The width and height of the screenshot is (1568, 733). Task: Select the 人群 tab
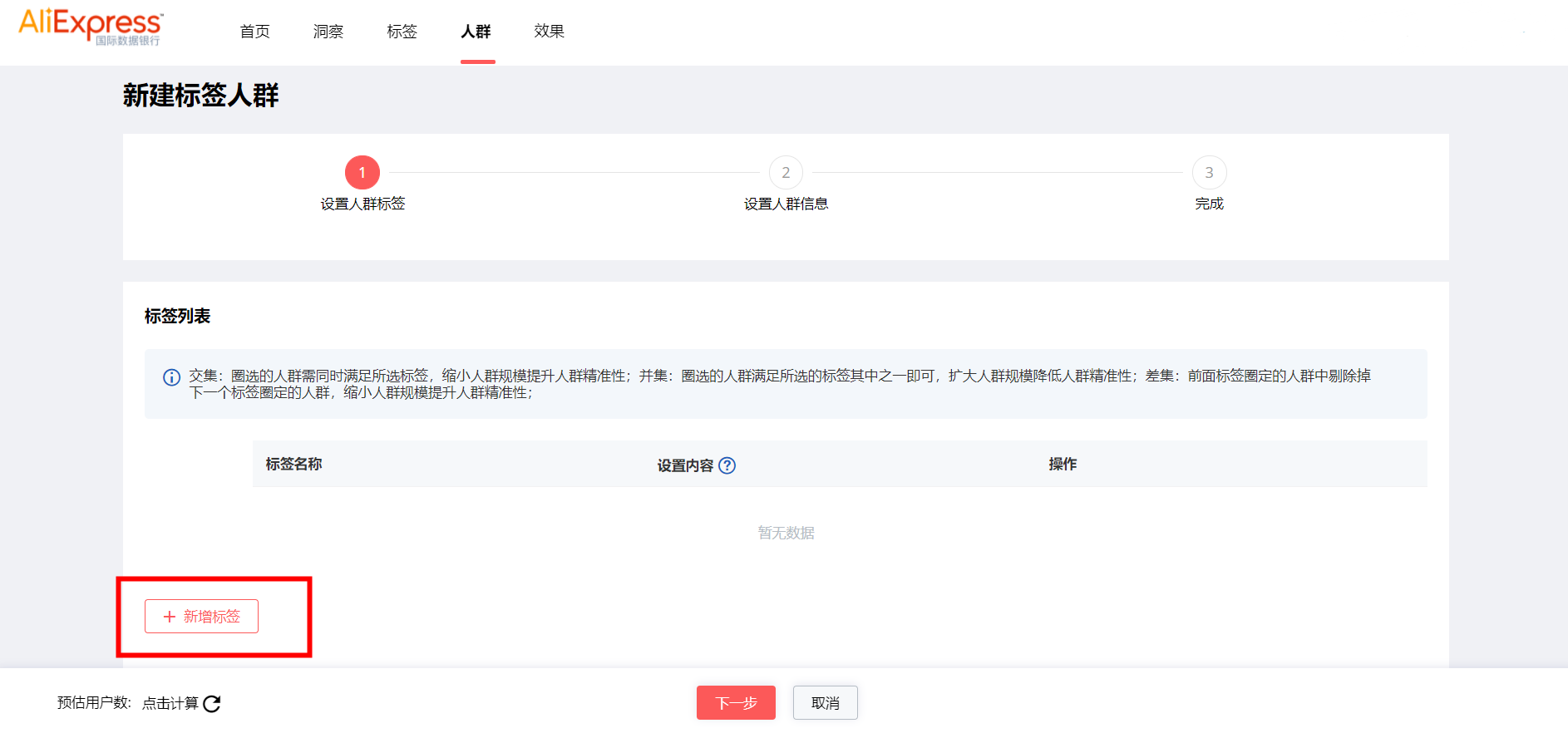(x=476, y=32)
